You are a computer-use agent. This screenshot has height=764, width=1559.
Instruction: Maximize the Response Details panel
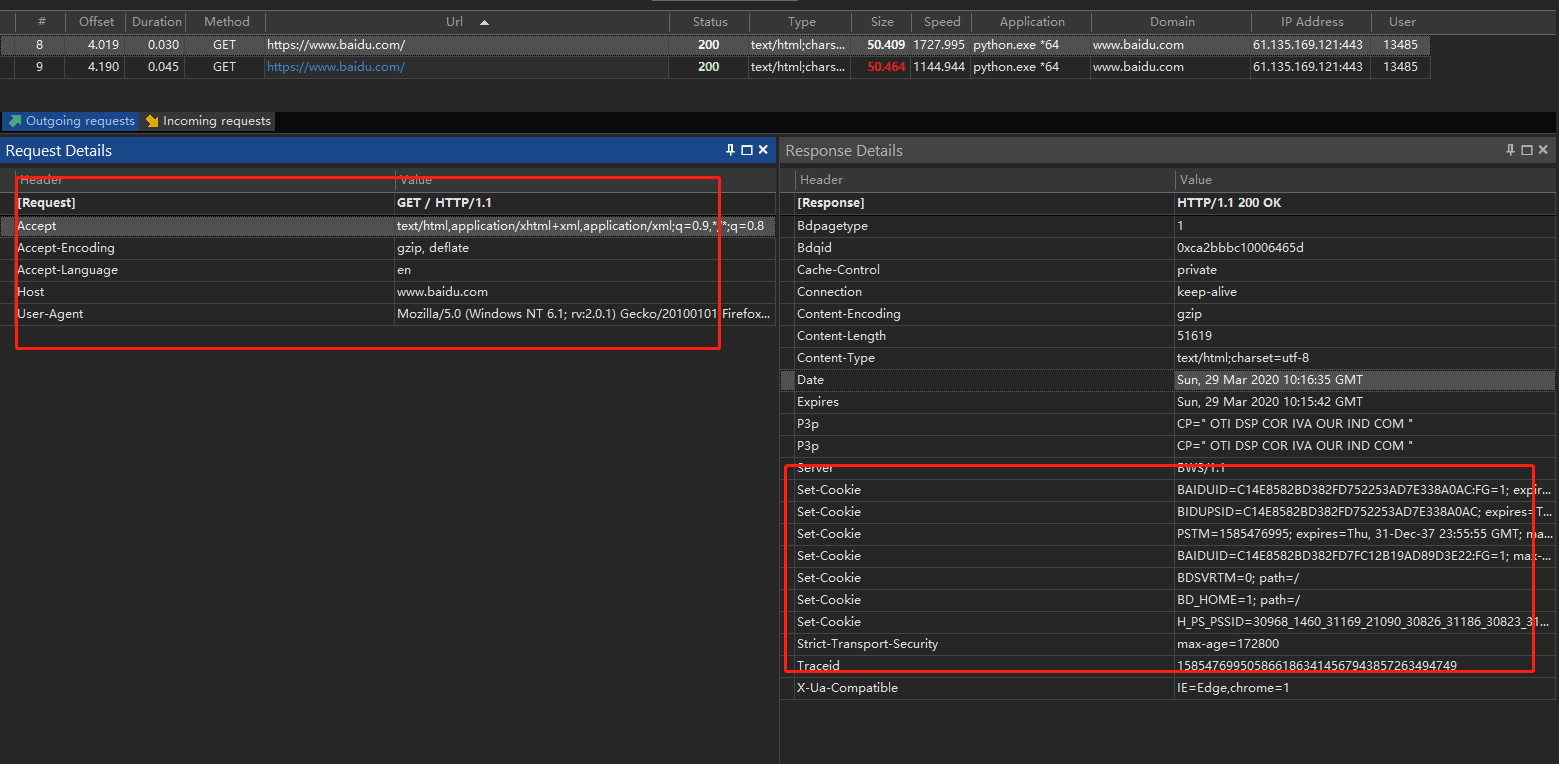pyautogui.click(x=1527, y=150)
